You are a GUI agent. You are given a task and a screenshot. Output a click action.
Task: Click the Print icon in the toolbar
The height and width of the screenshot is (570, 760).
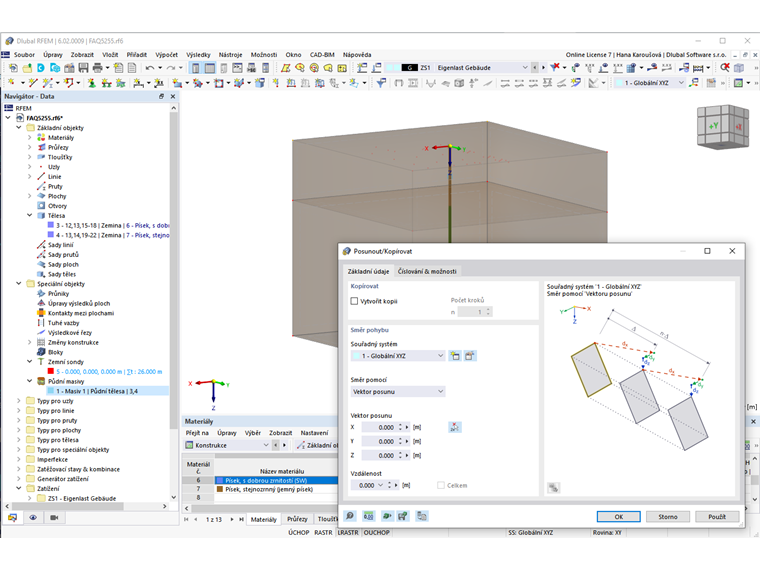[97, 68]
